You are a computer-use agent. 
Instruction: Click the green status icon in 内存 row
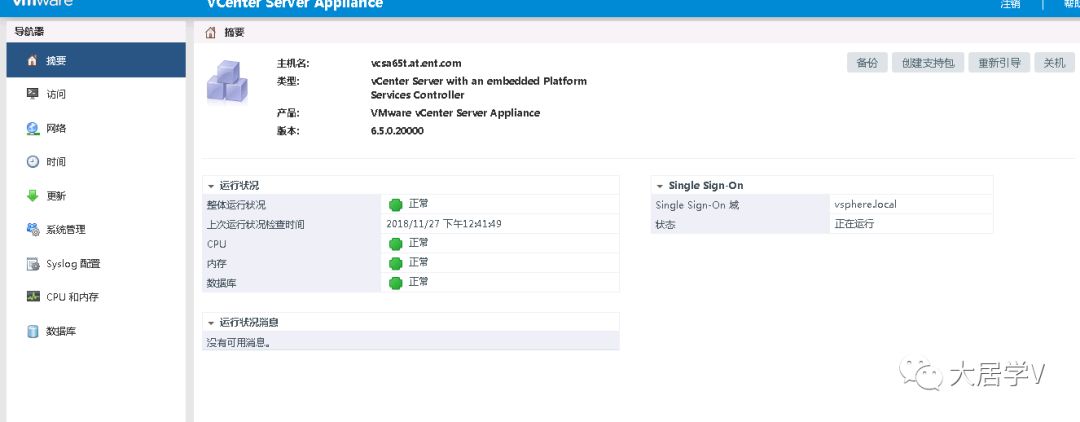(395, 263)
